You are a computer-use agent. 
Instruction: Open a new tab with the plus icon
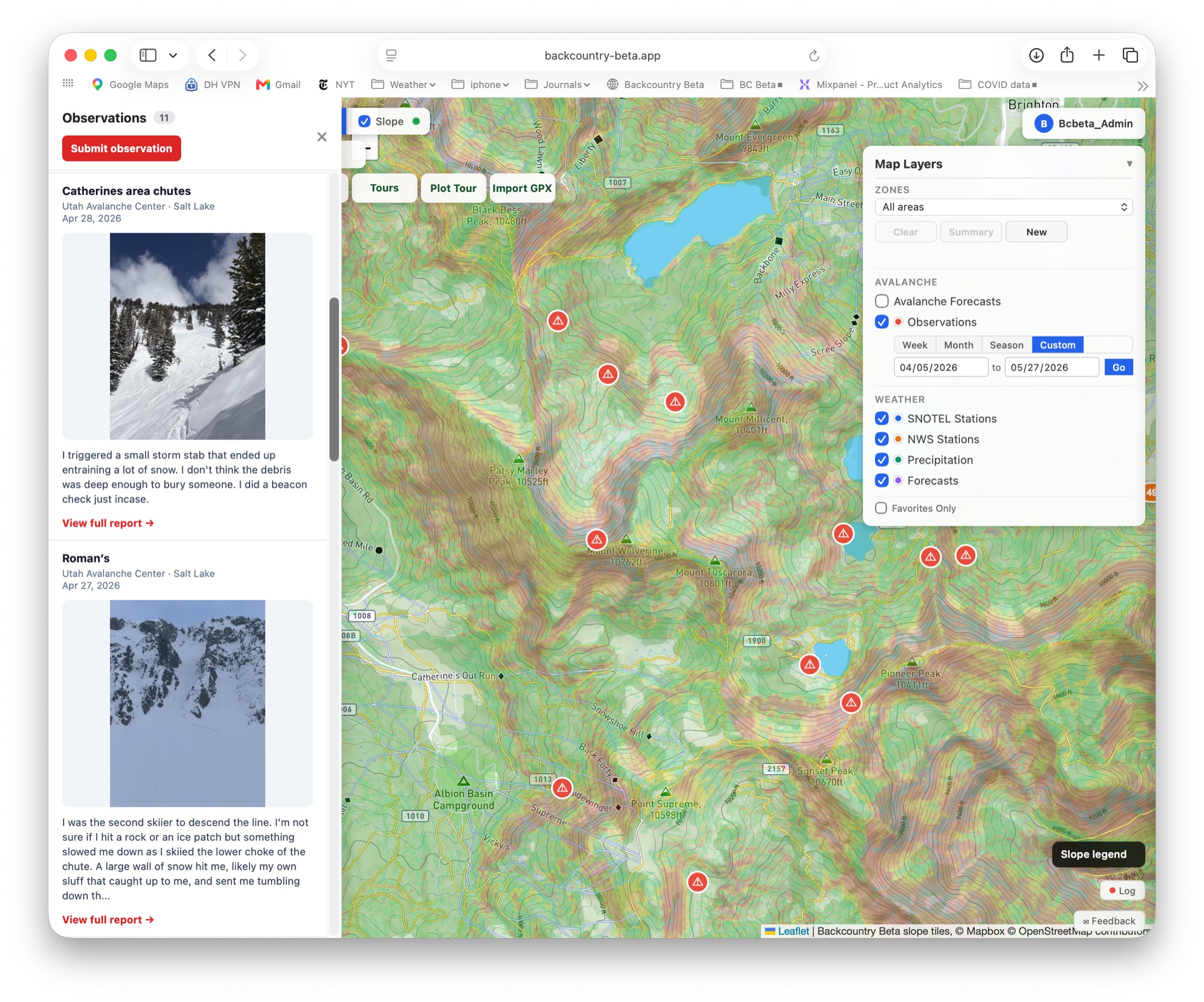point(1098,55)
